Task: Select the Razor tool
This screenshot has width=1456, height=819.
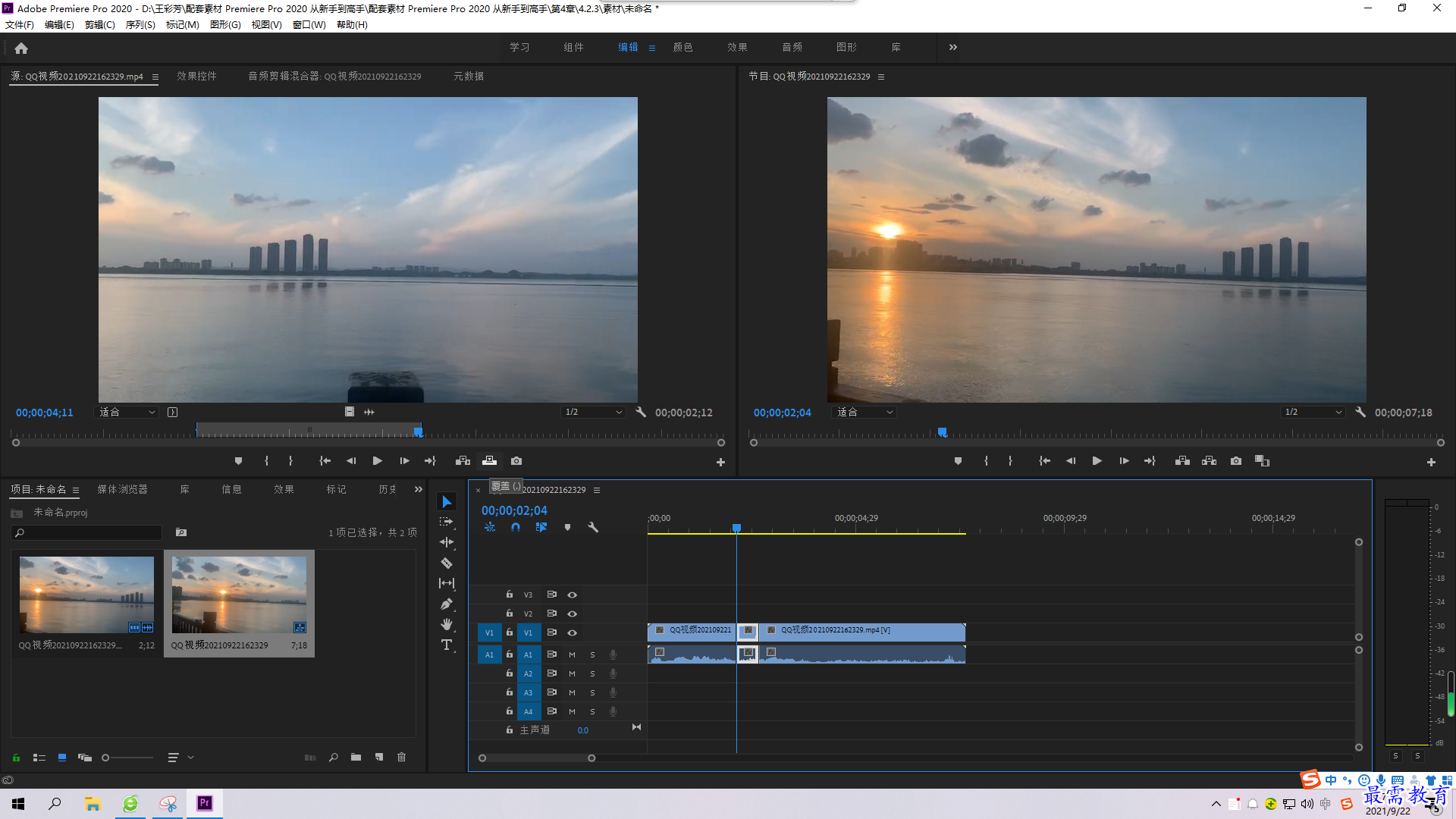Action: coord(447,563)
